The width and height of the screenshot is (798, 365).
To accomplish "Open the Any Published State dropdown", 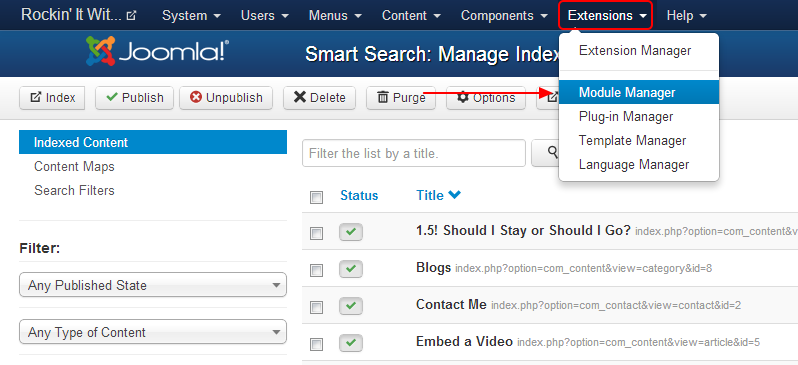I will (x=153, y=285).
